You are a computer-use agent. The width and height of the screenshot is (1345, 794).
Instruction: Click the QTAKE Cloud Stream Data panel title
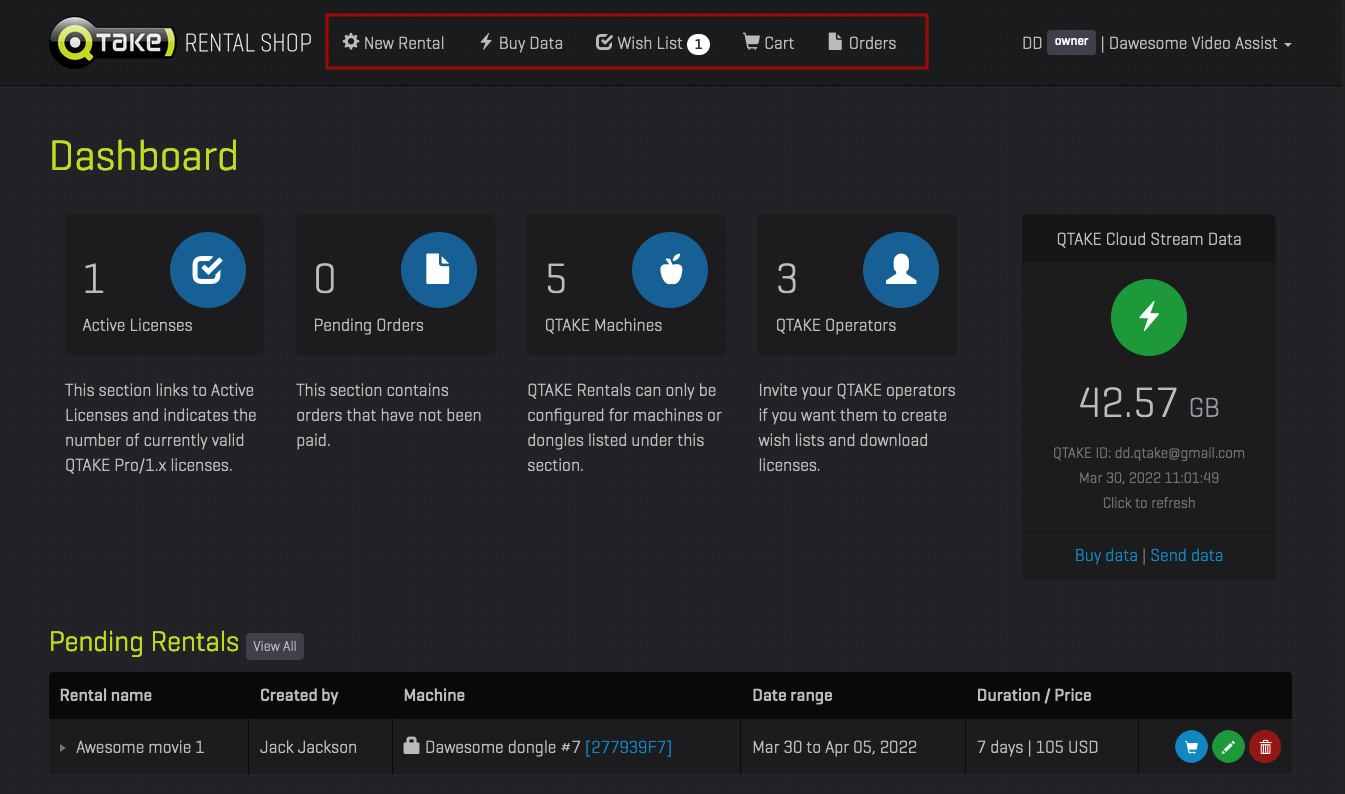tap(1149, 239)
